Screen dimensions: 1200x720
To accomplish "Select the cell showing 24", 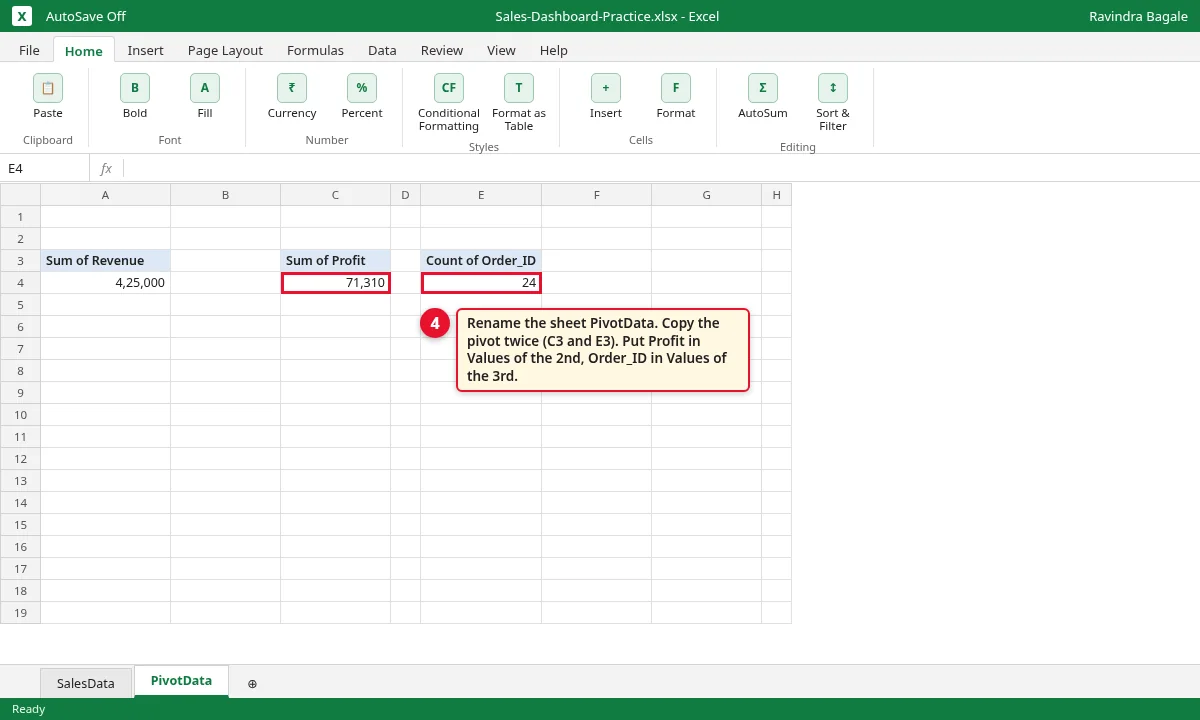I will [x=481, y=283].
